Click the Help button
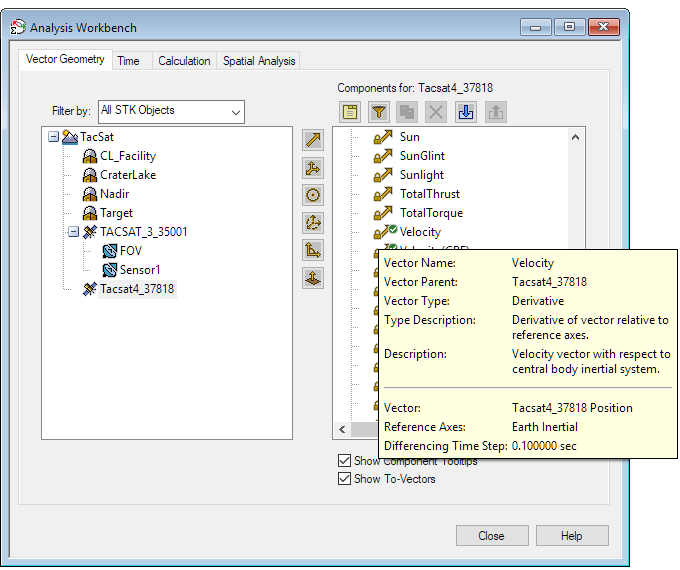The image size is (680, 570). tap(571, 536)
